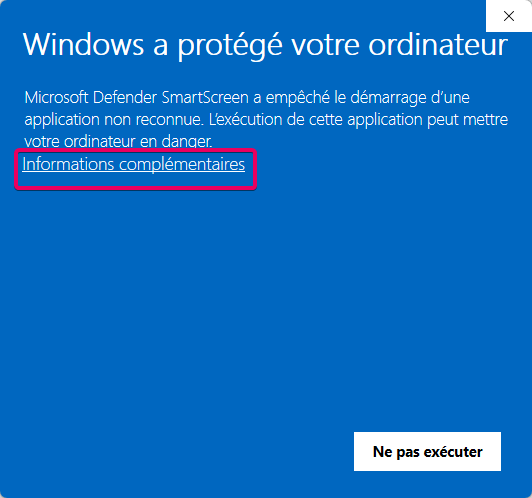The width and height of the screenshot is (532, 498).
Task: Close the SmartScreen dialog with the X
Action: pos(509,16)
